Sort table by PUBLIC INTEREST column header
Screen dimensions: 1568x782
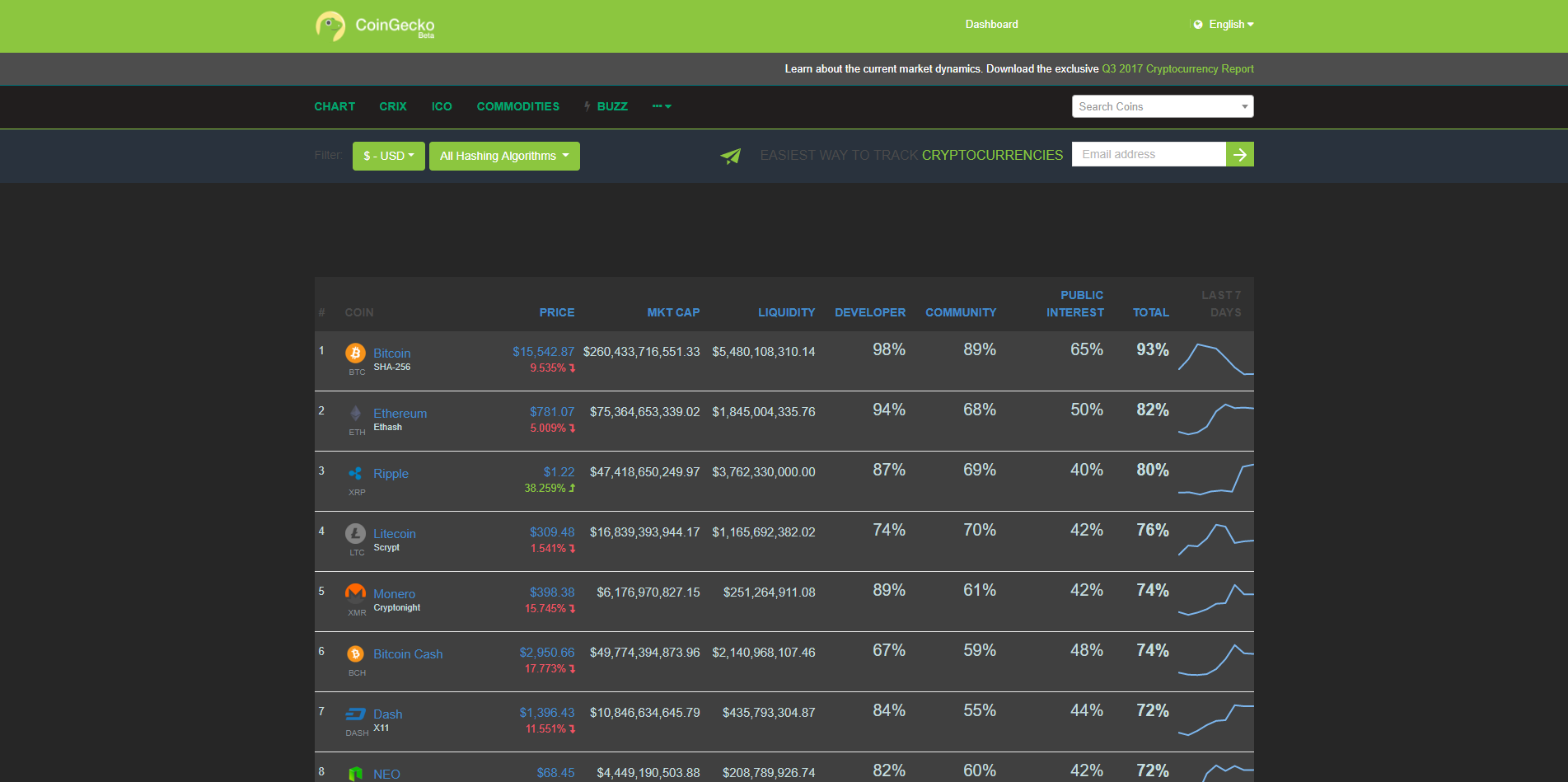(x=1075, y=304)
